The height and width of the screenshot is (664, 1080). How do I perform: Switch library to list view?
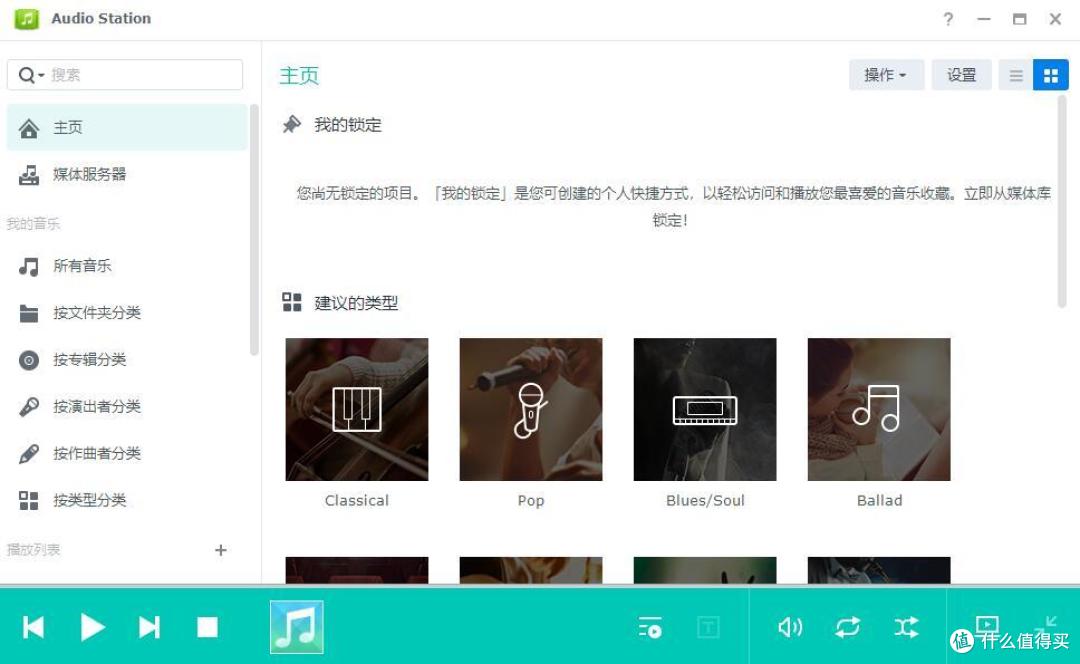[1015, 74]
